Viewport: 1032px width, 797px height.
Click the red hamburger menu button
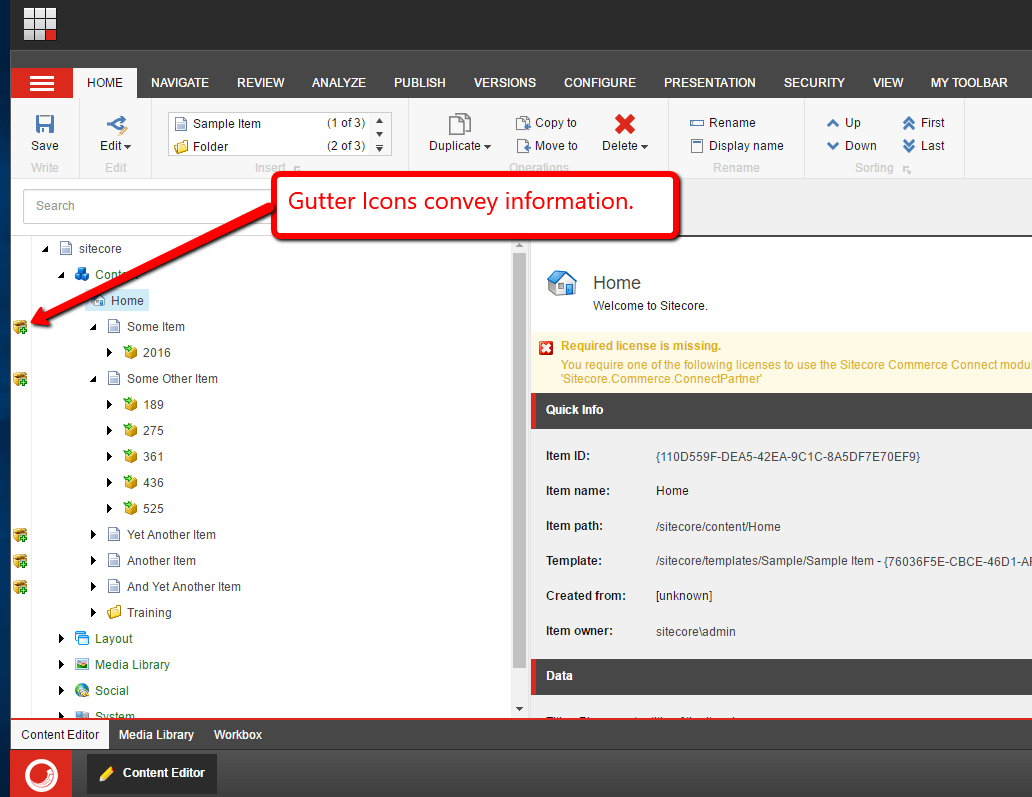[42, 83]
